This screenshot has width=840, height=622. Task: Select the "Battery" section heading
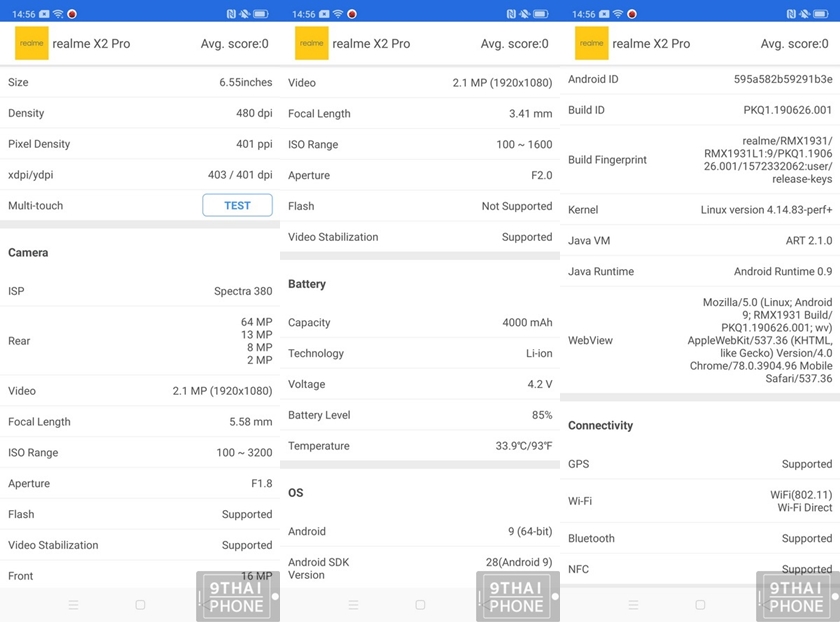click(x=307, y=284)
